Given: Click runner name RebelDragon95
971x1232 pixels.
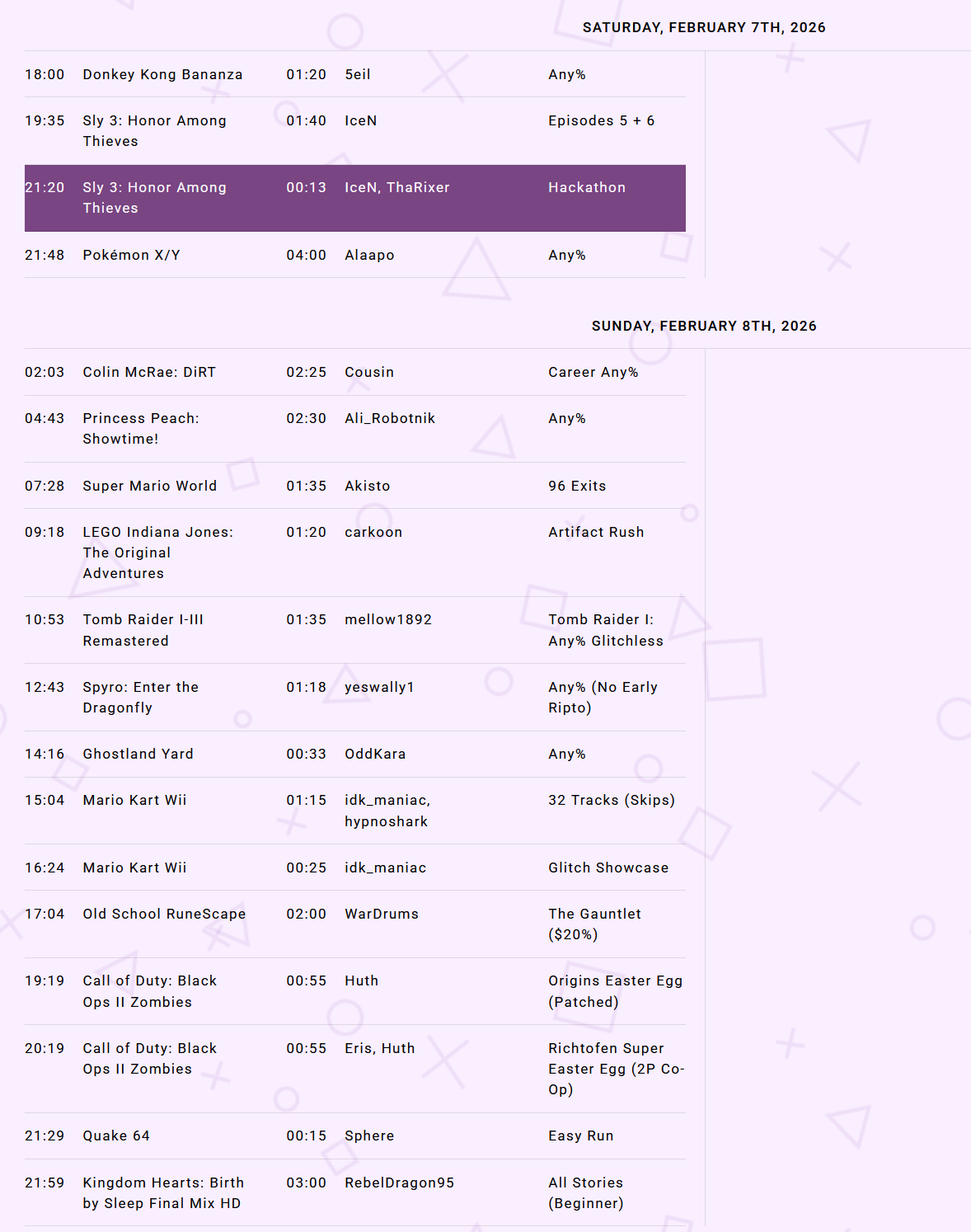Looking at the screenshot, I should (399, 1183).
